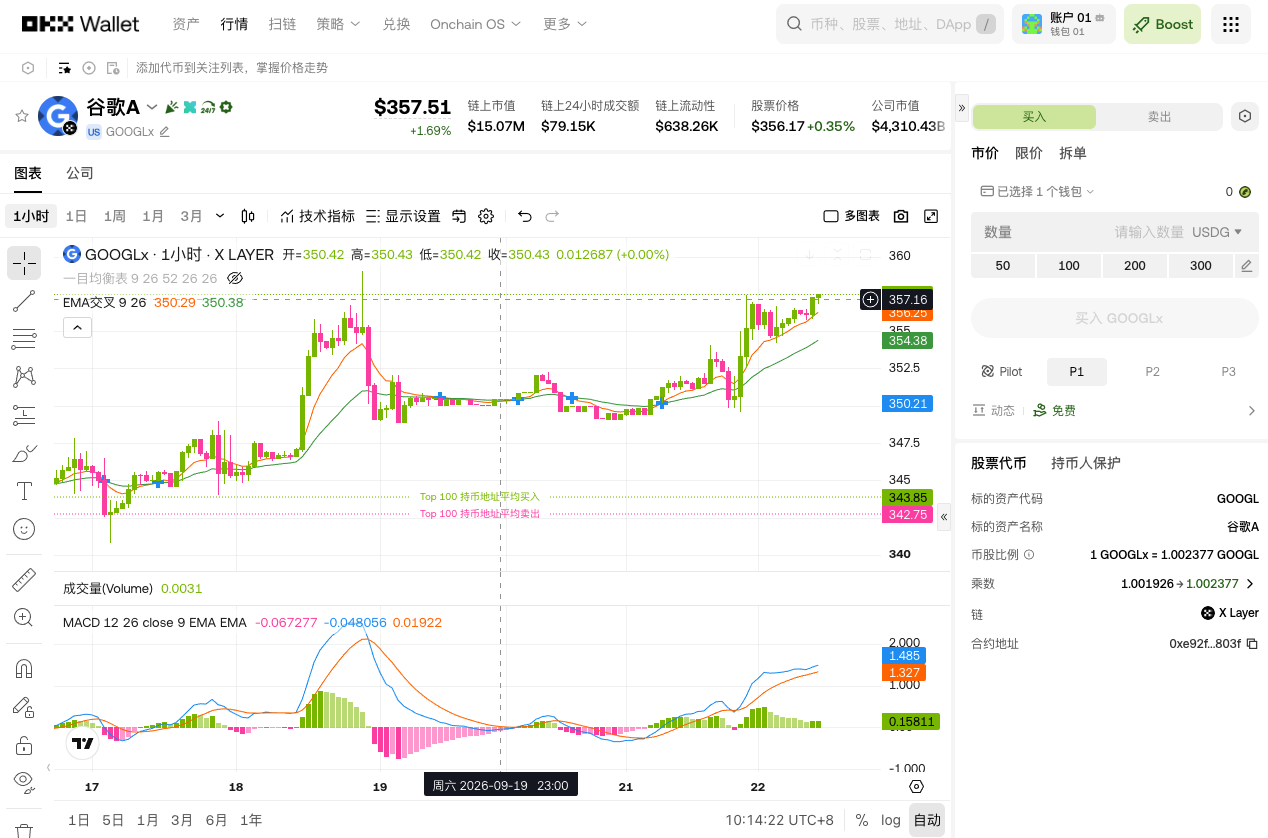The image size is (1268, 838).
Task: Copy the contract address 0xe92f...803f
Action: 1251,644
